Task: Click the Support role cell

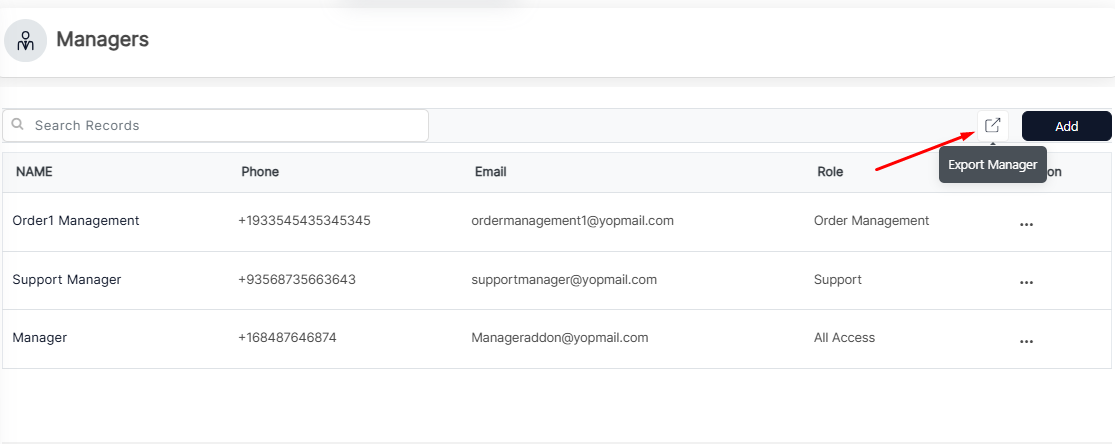Action: (x=838, y=280)
